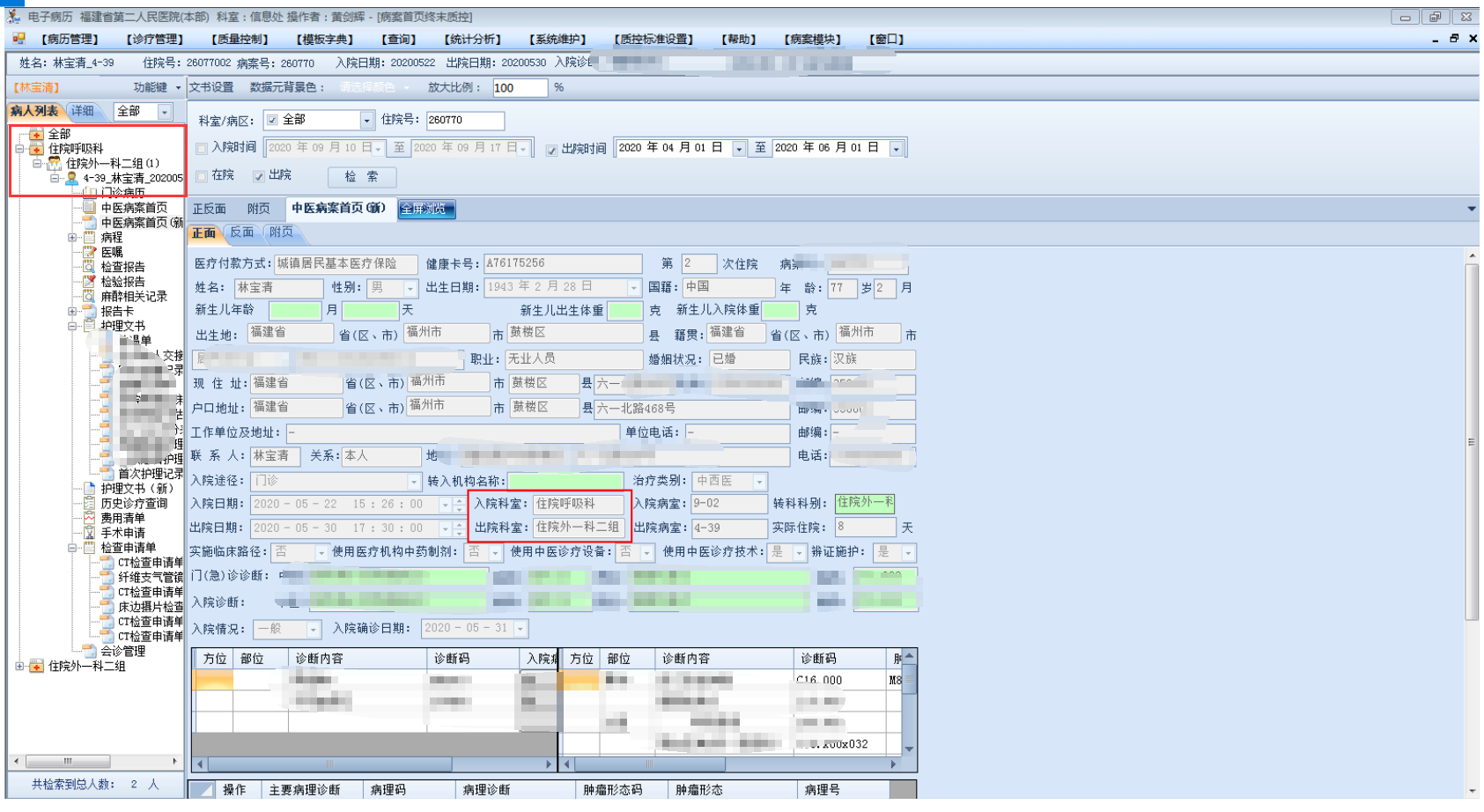Click the 放大比例 zoom input field
Image resolution: width=1484 pixels, height=812 pixels.
(520, 87)
